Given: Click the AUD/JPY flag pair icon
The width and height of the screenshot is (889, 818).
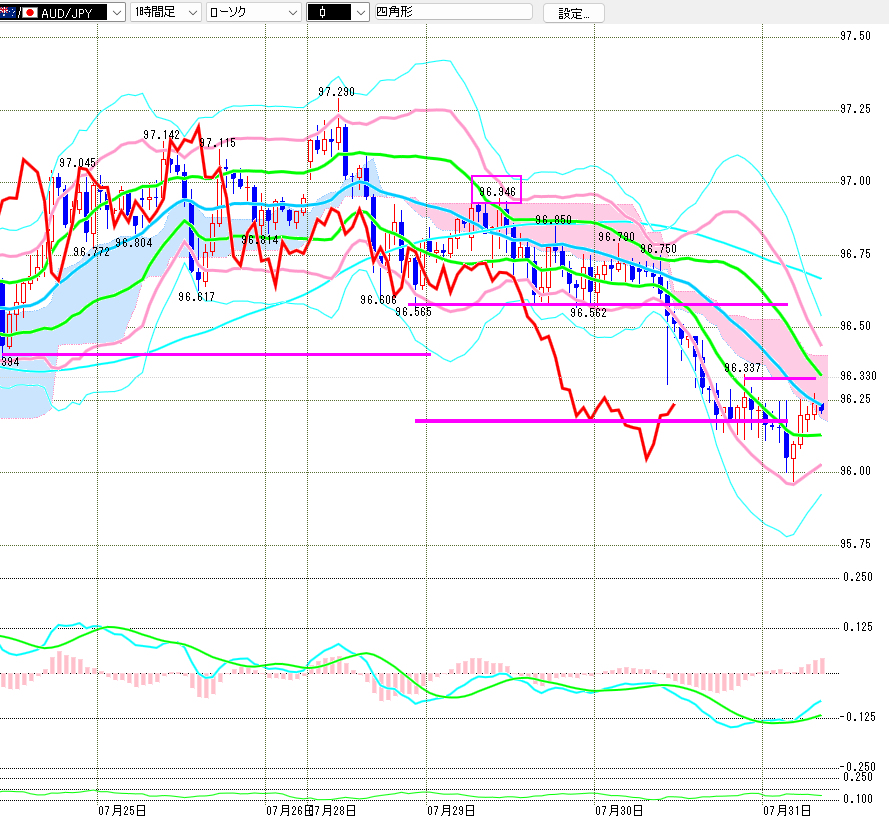Looking at the screenshot, I should tap(19, 12).
